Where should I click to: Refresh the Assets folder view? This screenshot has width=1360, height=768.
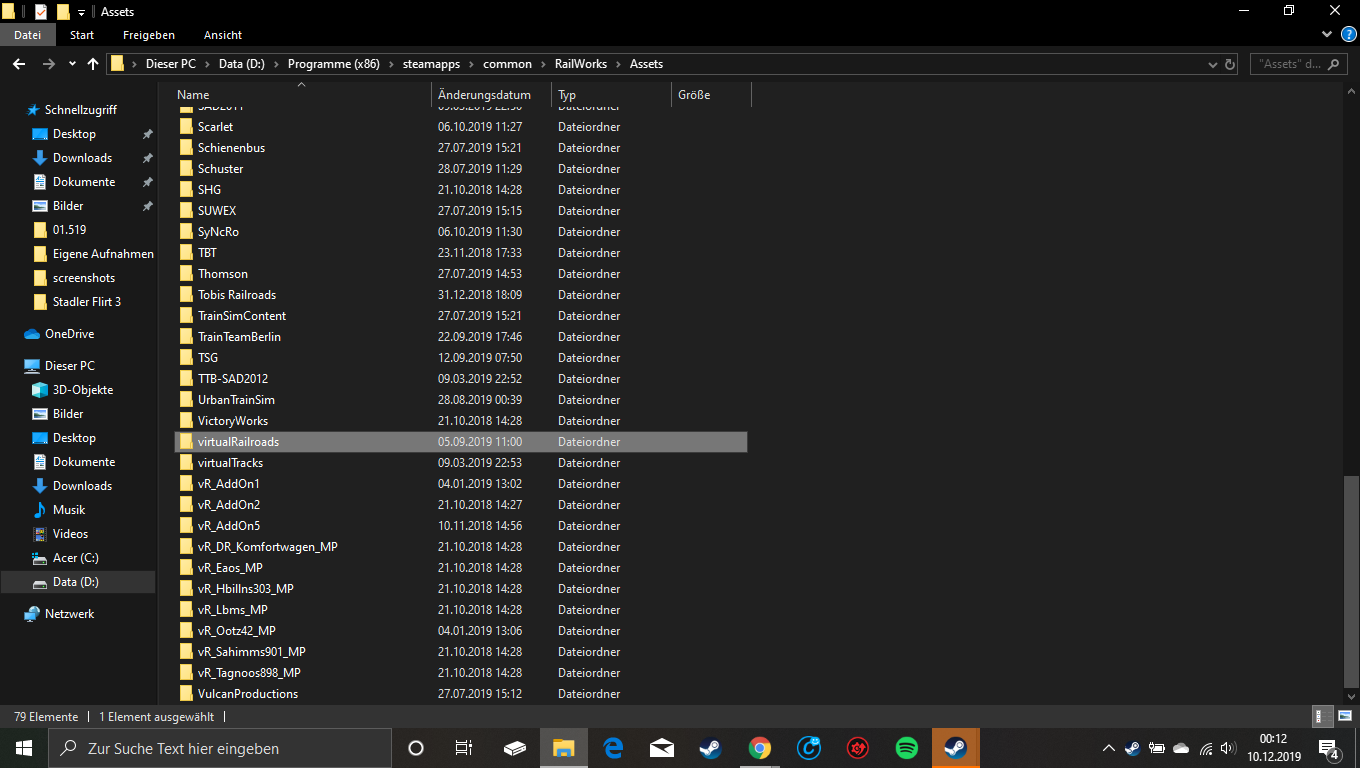(1230, 64)
